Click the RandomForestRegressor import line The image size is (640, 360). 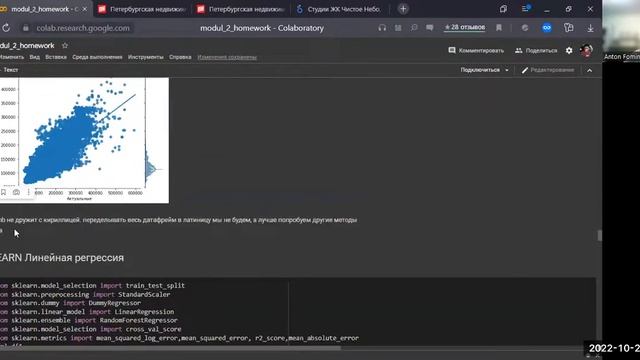(89, 320)
